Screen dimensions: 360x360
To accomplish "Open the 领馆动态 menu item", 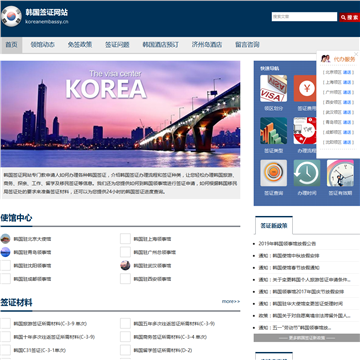I will 43,45.
